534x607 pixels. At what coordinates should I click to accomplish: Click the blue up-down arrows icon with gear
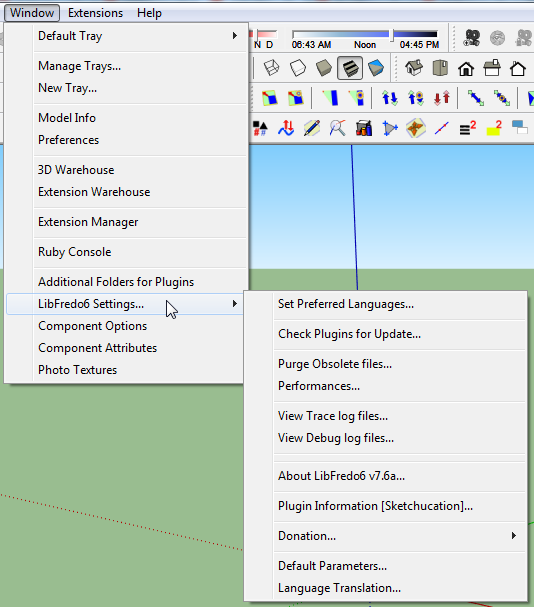pos(416,98)
